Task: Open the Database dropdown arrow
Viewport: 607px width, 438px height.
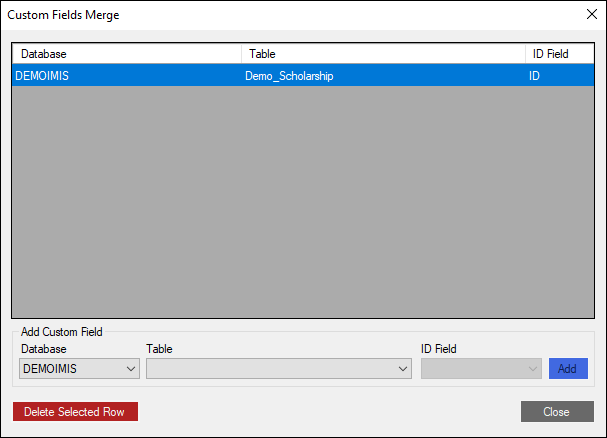Action: tap(131, 369)
